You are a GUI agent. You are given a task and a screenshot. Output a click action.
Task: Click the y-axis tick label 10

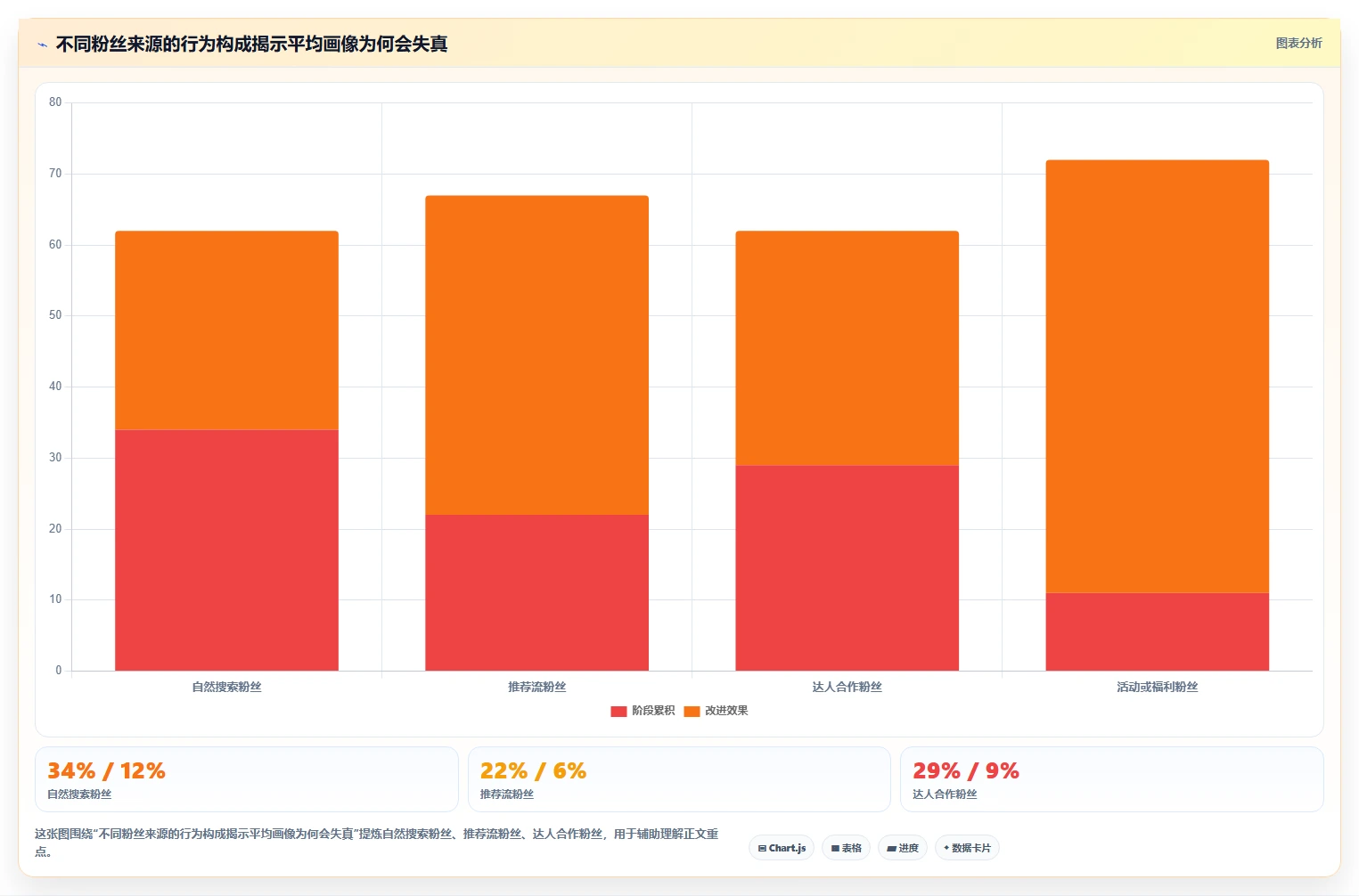click(55, 599)
